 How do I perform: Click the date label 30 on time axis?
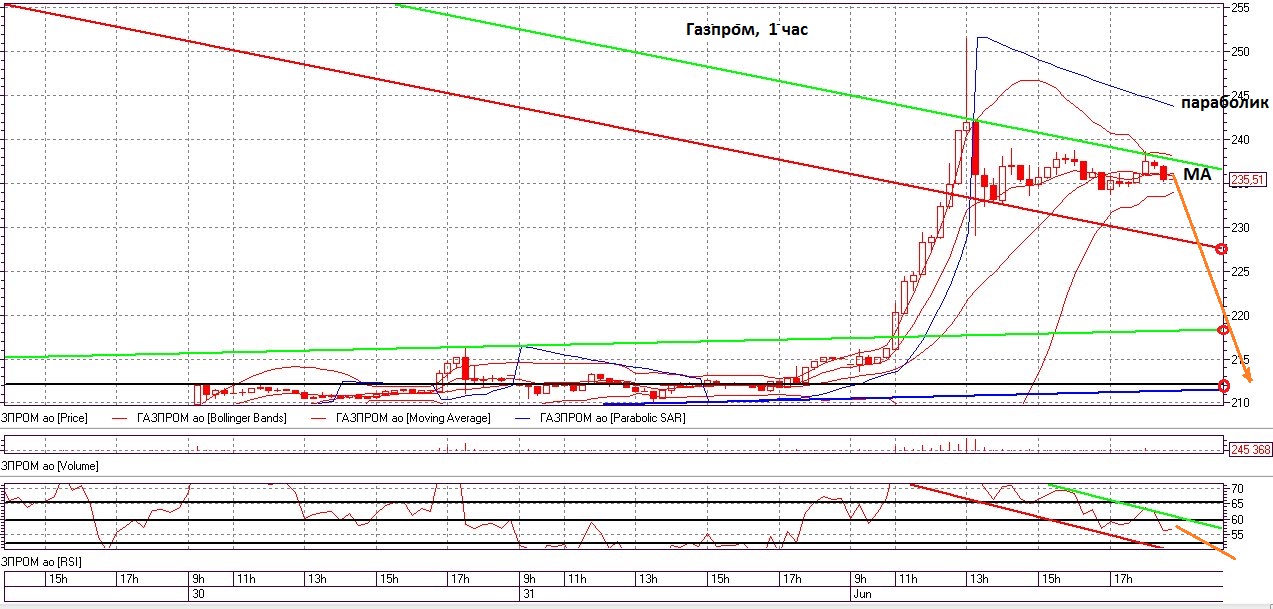pyautogui.click(x=198, y=594)
